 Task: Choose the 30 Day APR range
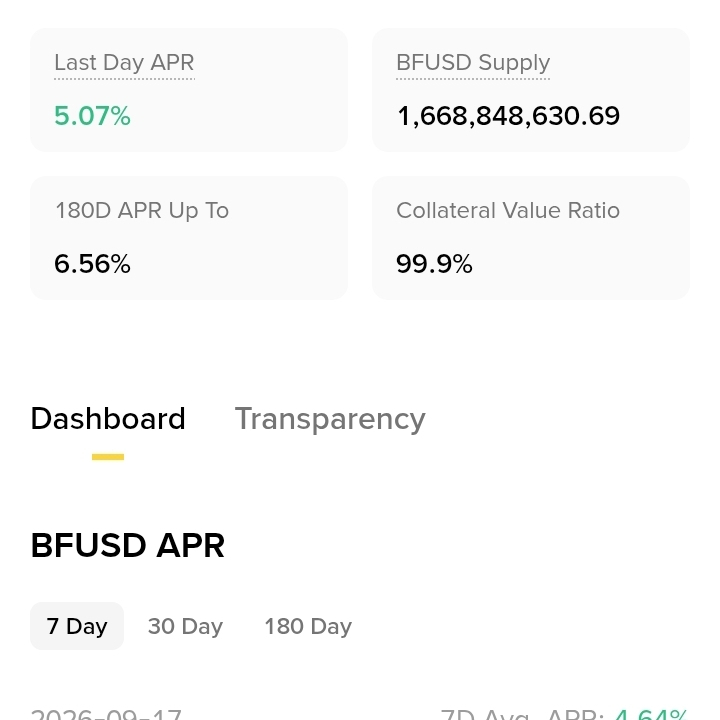(185, 626)
